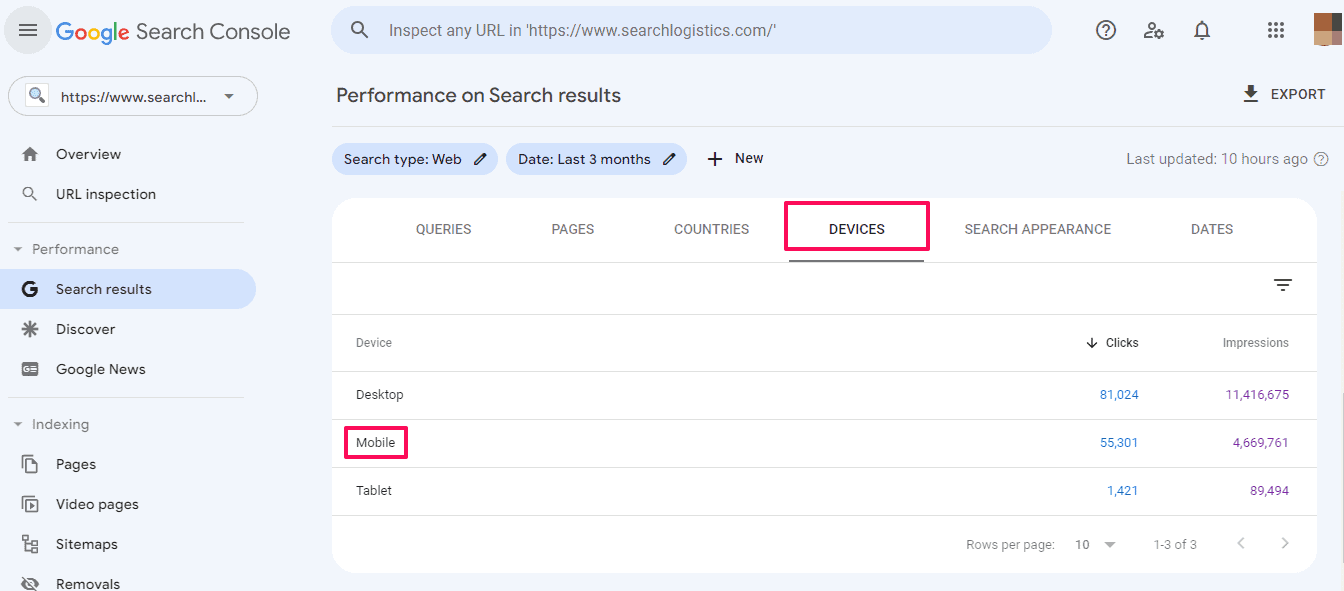
Task: Sort by Impressions column header
Action: click(1255, 343)
